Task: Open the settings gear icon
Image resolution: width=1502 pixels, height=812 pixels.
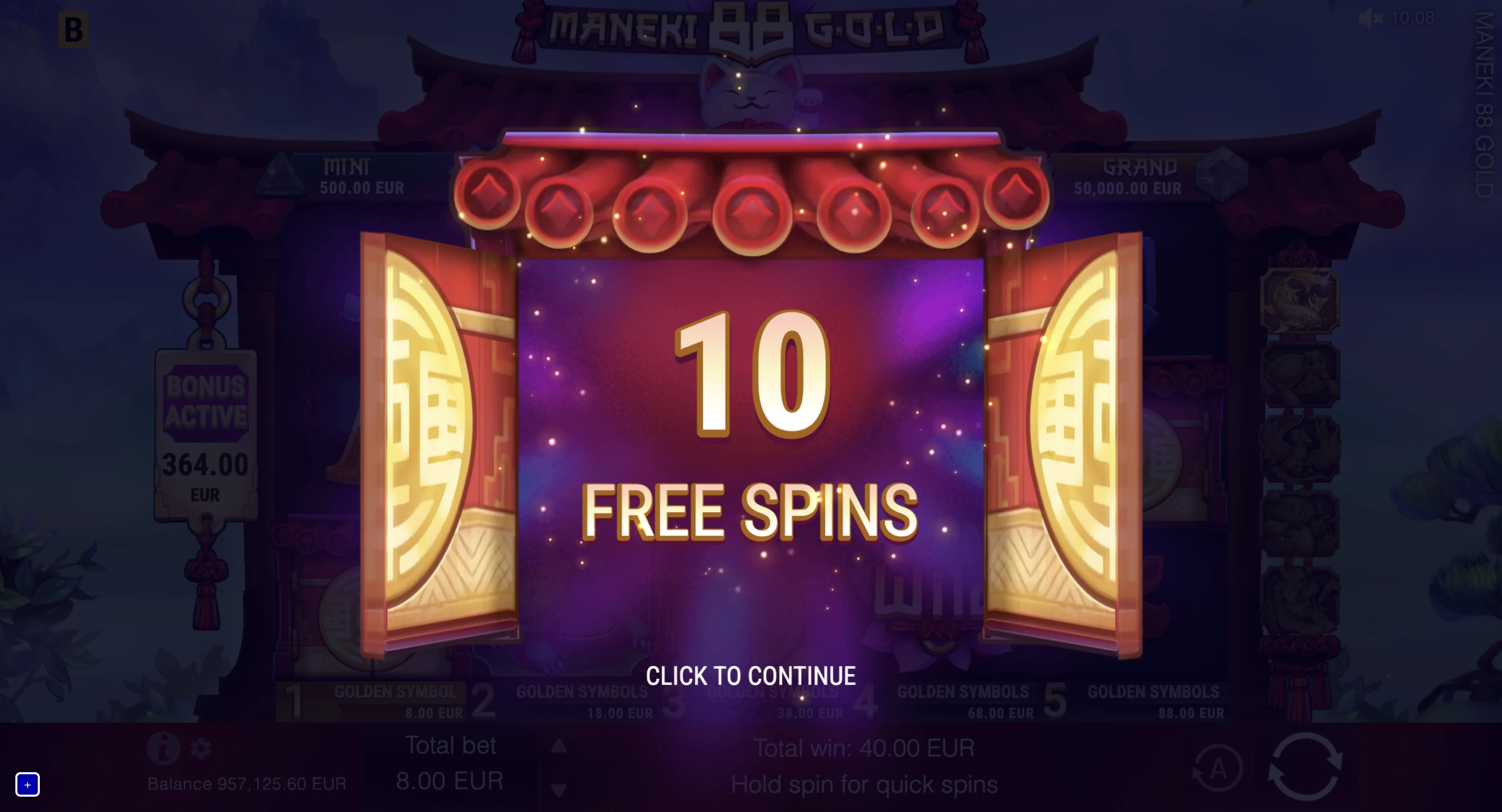Action: [201, 749]
